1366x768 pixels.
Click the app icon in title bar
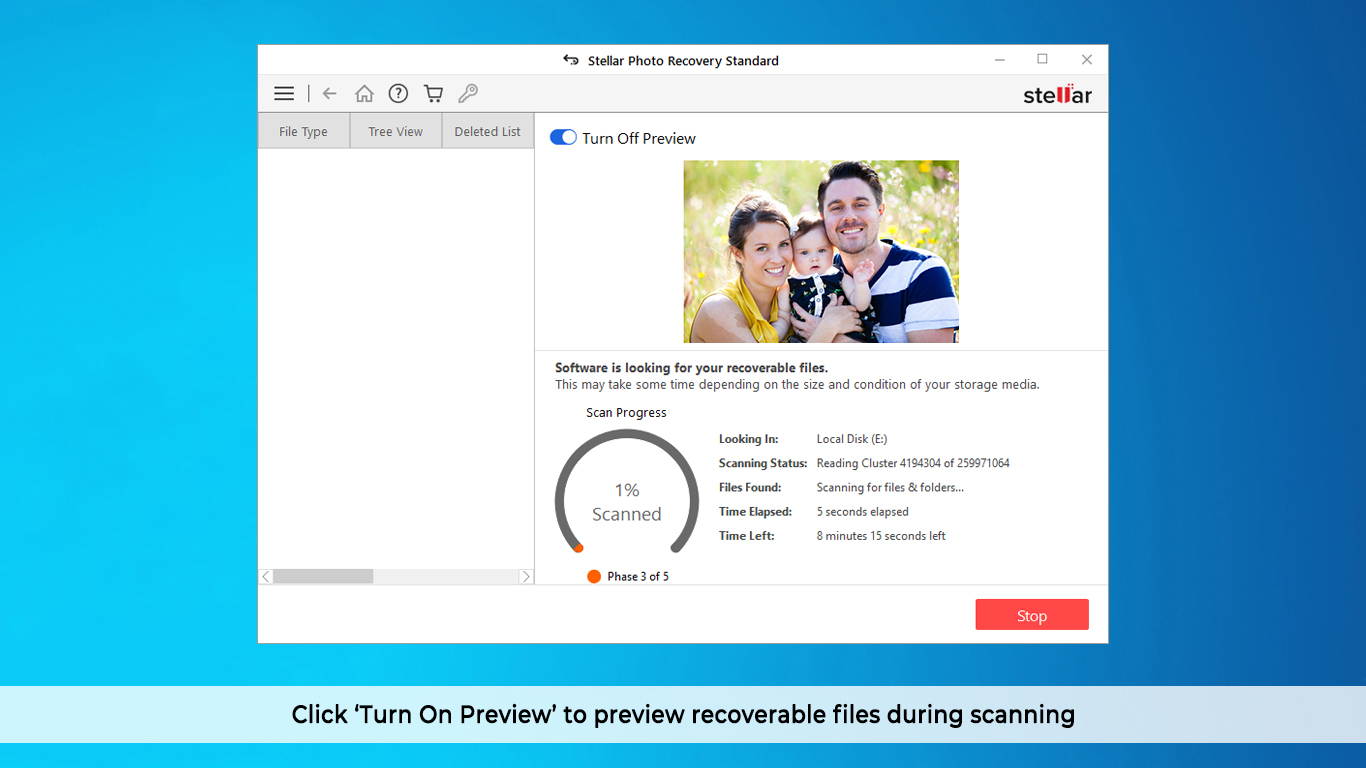click(571, 60)
